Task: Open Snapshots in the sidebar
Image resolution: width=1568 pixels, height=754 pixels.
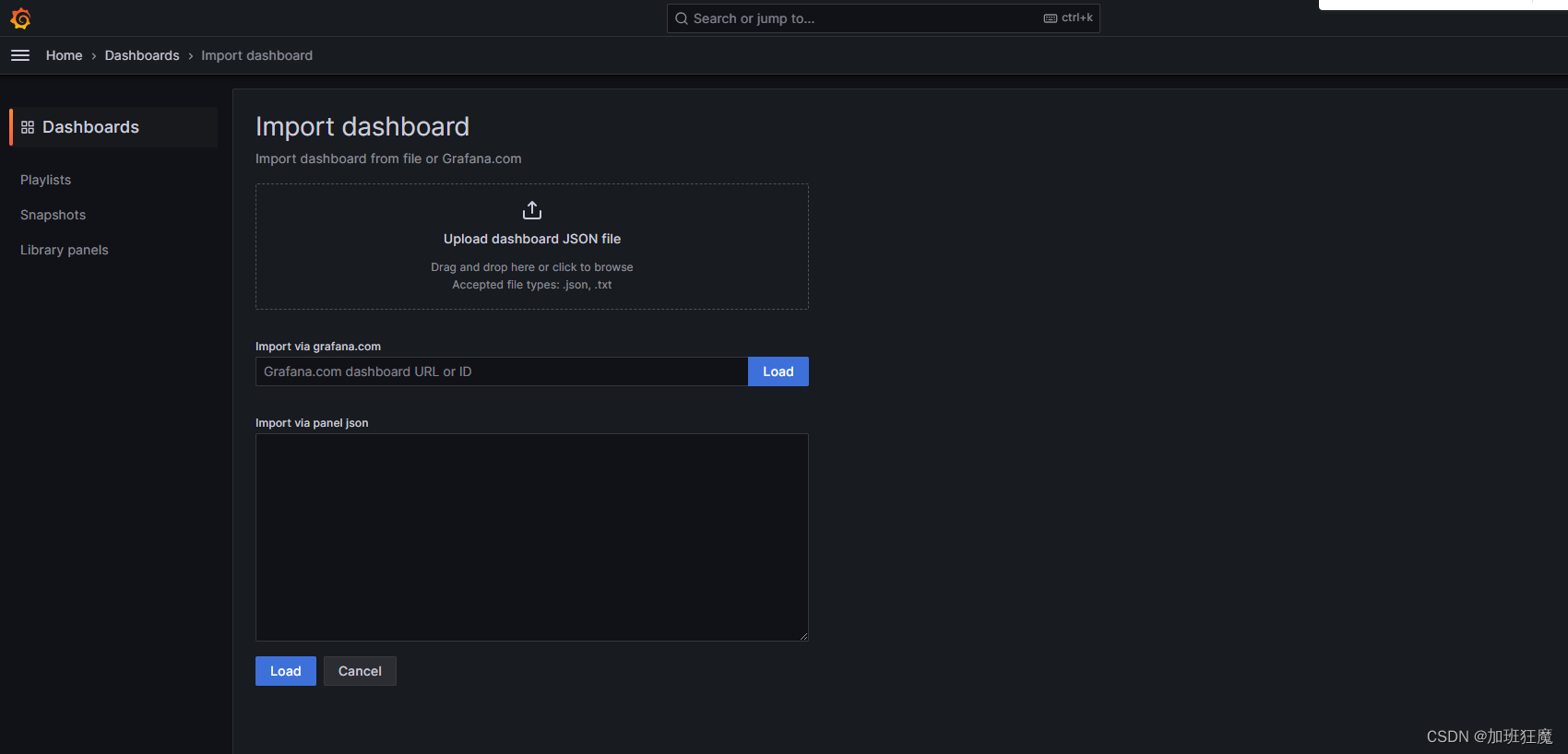Action: 53,215
